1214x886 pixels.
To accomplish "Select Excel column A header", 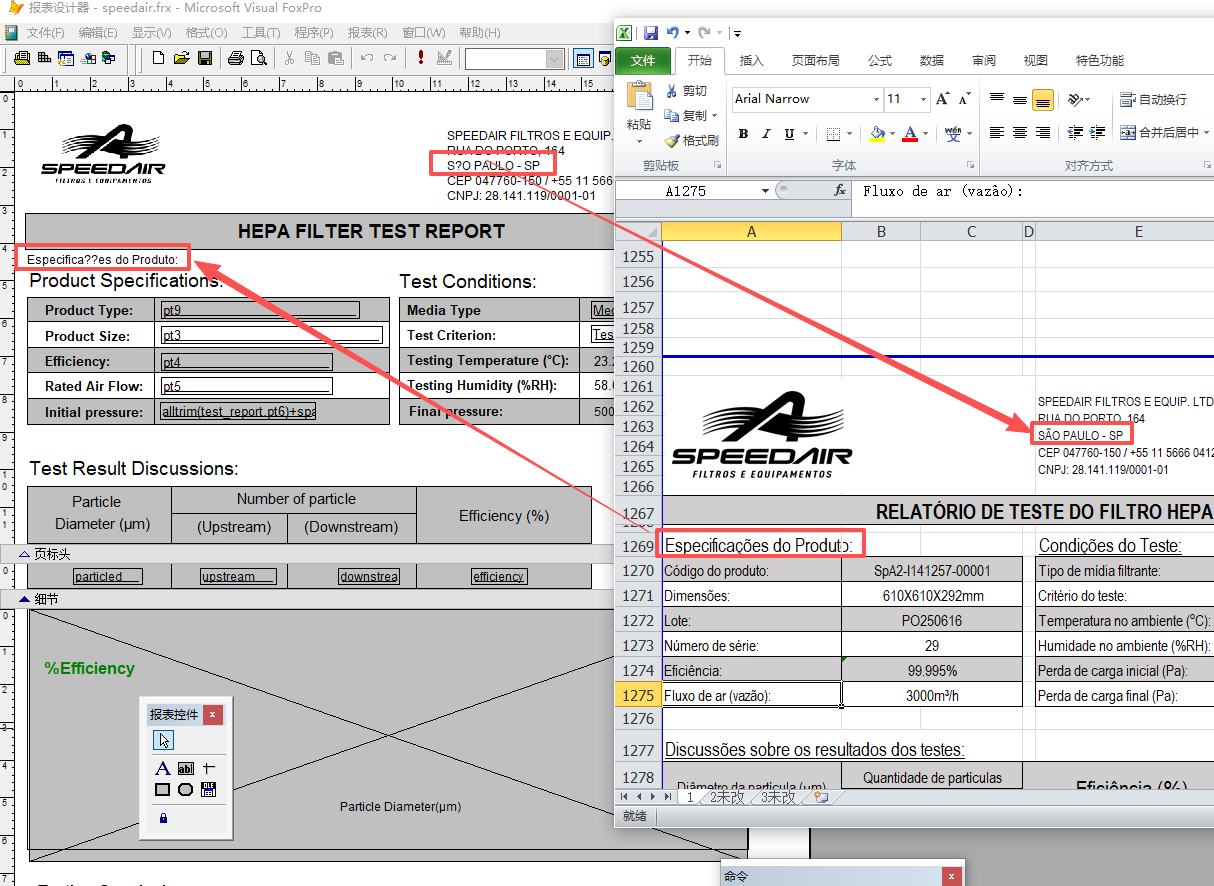I will point(751,232).
